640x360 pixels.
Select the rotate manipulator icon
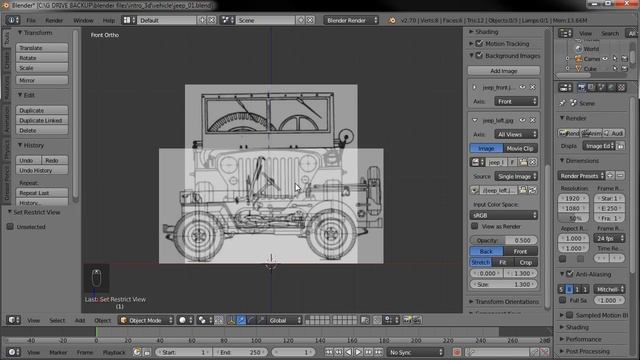[x=251, y=320]
